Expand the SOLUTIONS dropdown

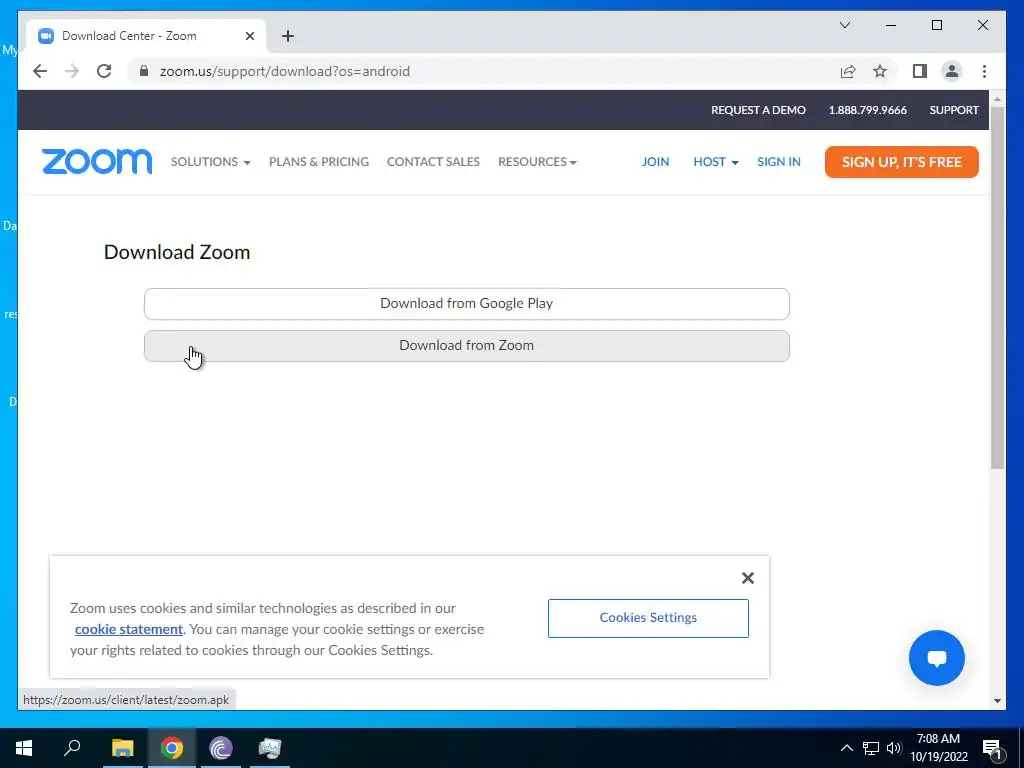pyautogui.click(x=210, y=161)
